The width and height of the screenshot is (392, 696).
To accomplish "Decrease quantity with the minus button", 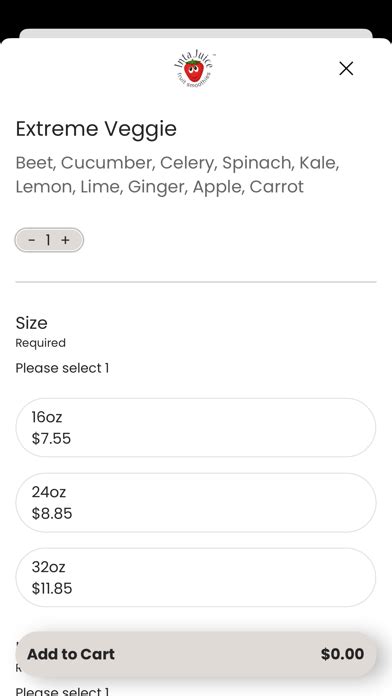I will (x=32, y=240).
